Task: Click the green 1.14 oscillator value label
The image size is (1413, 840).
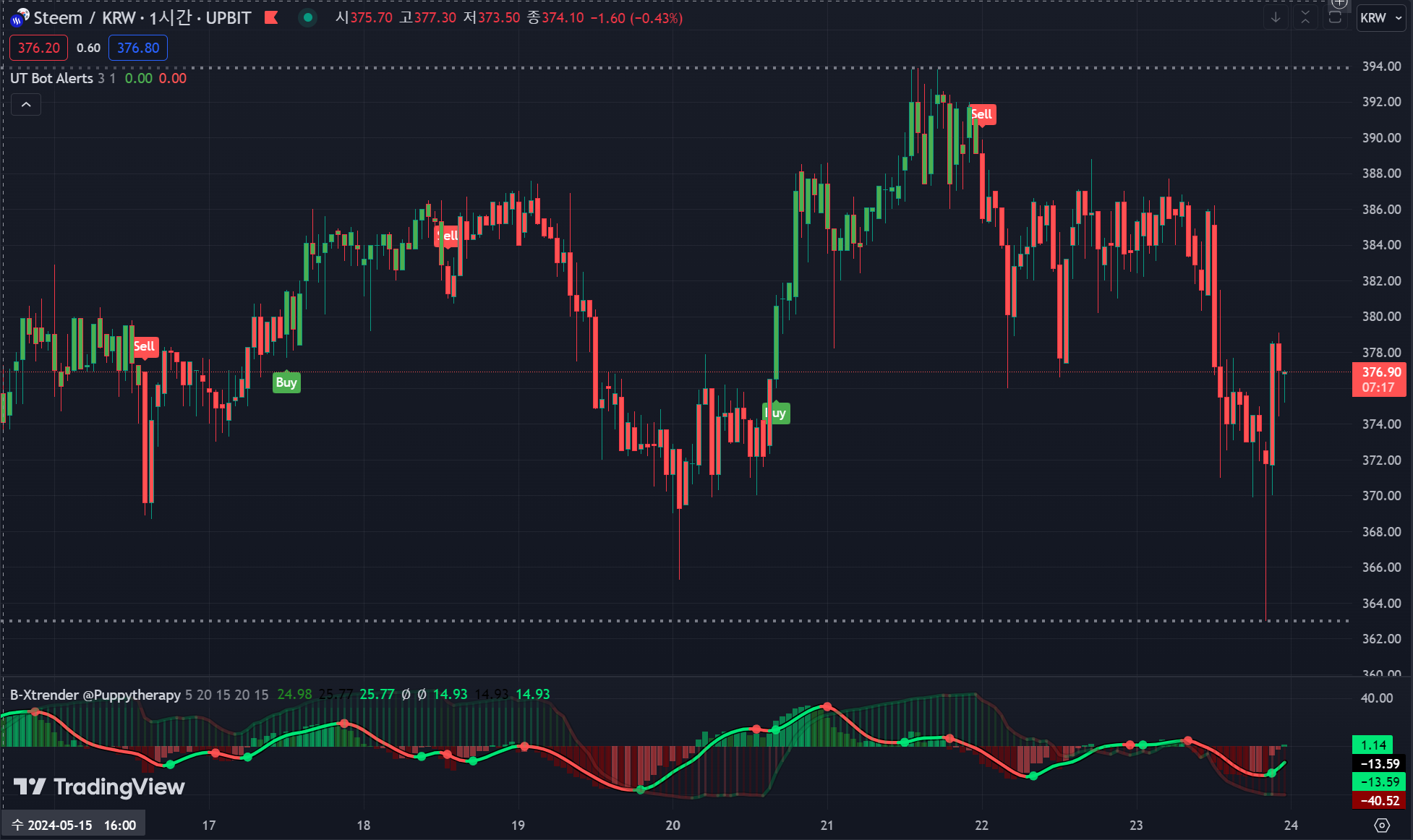Action: coord(1372,745)
